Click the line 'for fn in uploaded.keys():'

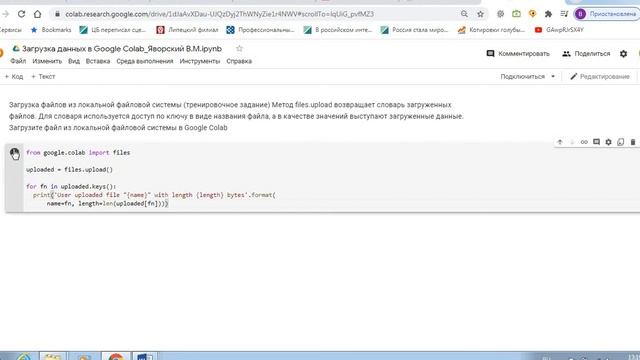pos(71,187)
